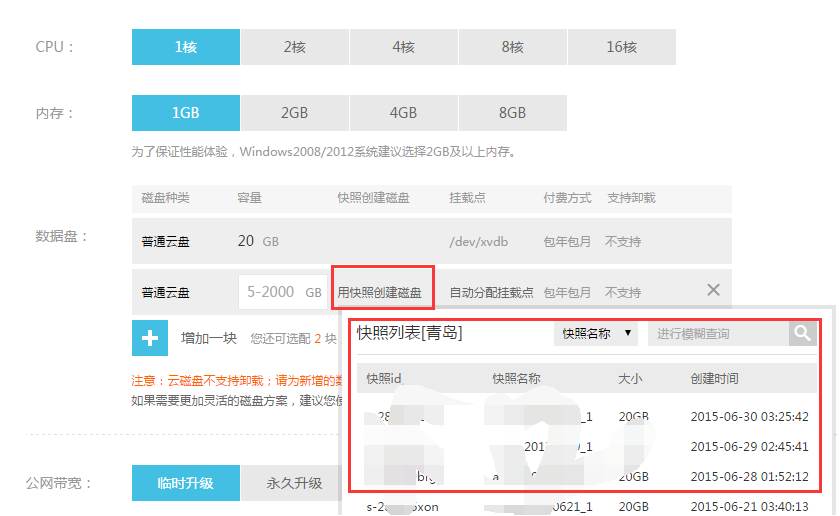This screenshot has height=516, width=840.
Task: Select the 1核 CPU option
Action: [186, 47]
